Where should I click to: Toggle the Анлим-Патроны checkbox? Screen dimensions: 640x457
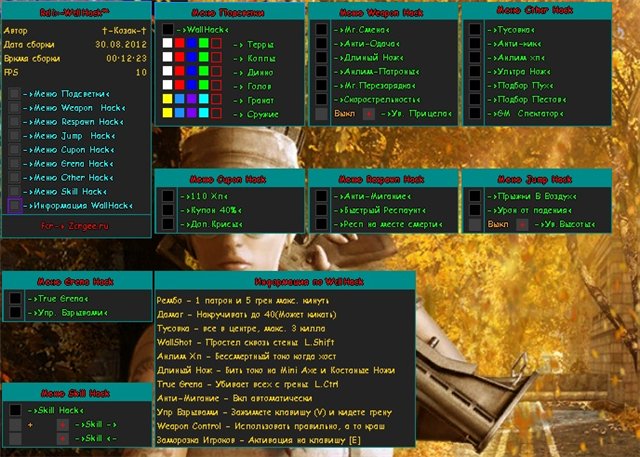(321, 71)
